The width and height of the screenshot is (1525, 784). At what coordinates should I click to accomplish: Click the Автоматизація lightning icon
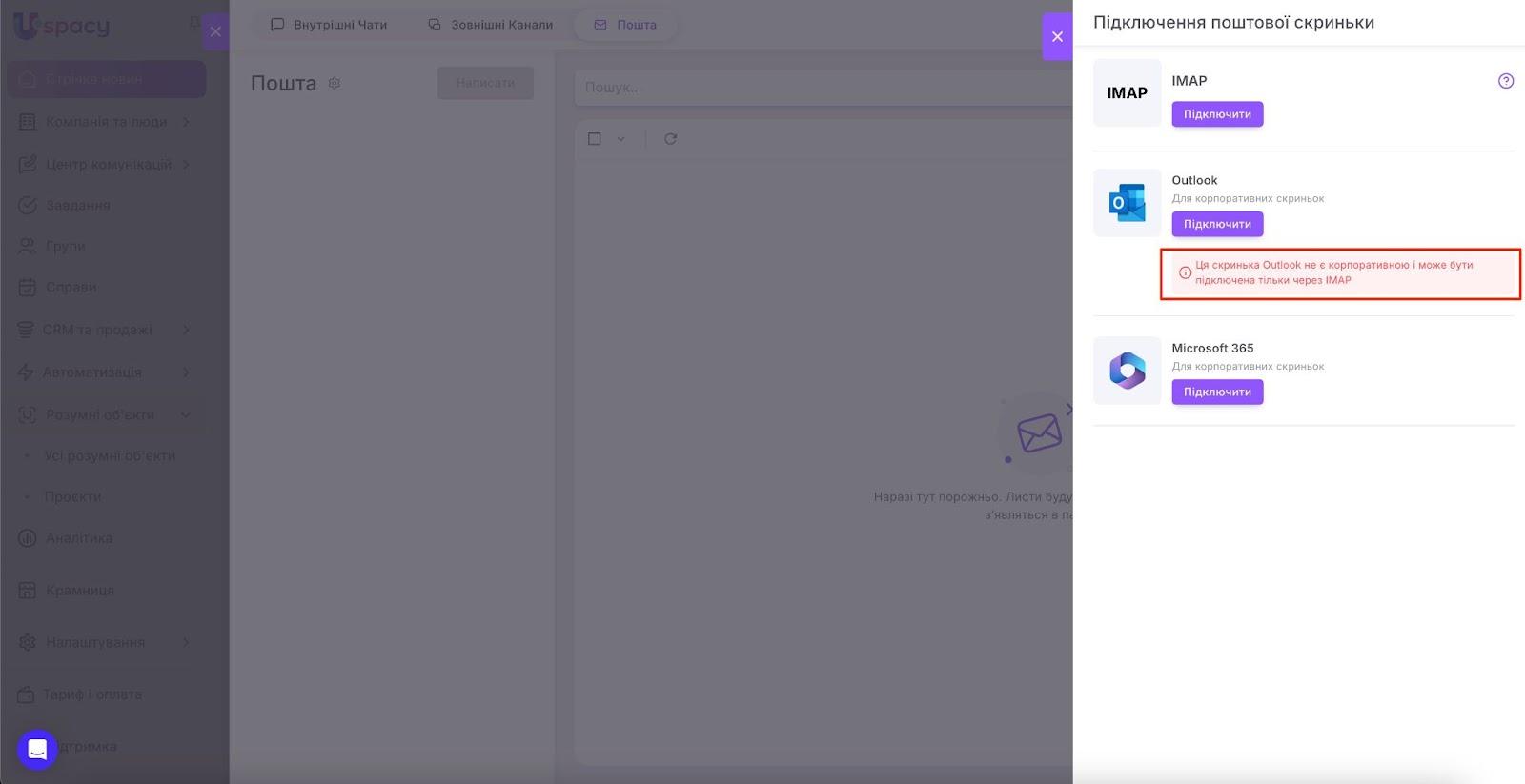tap(26, 372)
